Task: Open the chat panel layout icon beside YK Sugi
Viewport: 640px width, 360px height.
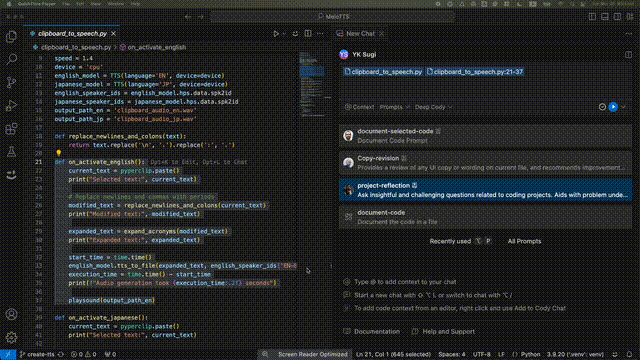Action: pos(628,55)
